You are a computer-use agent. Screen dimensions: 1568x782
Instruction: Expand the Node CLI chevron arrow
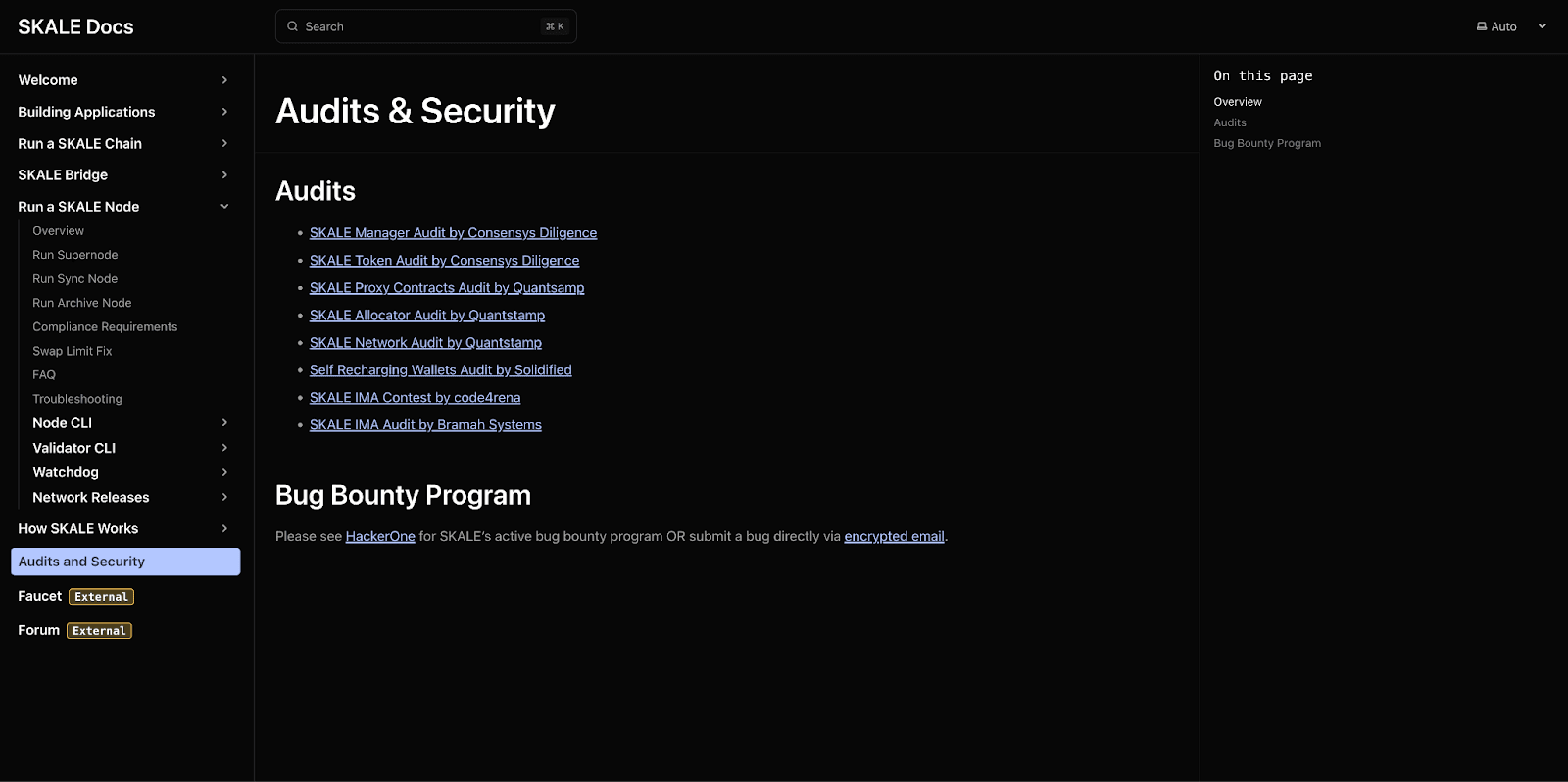coord(224,423)
